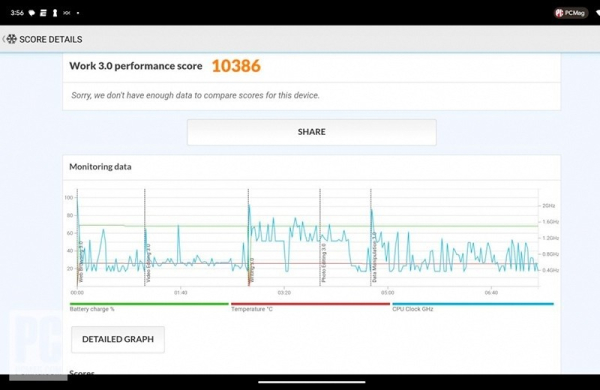Click the 2GHz right axis label
Viewport: 600px width, 390px height.
pos(549,206)
